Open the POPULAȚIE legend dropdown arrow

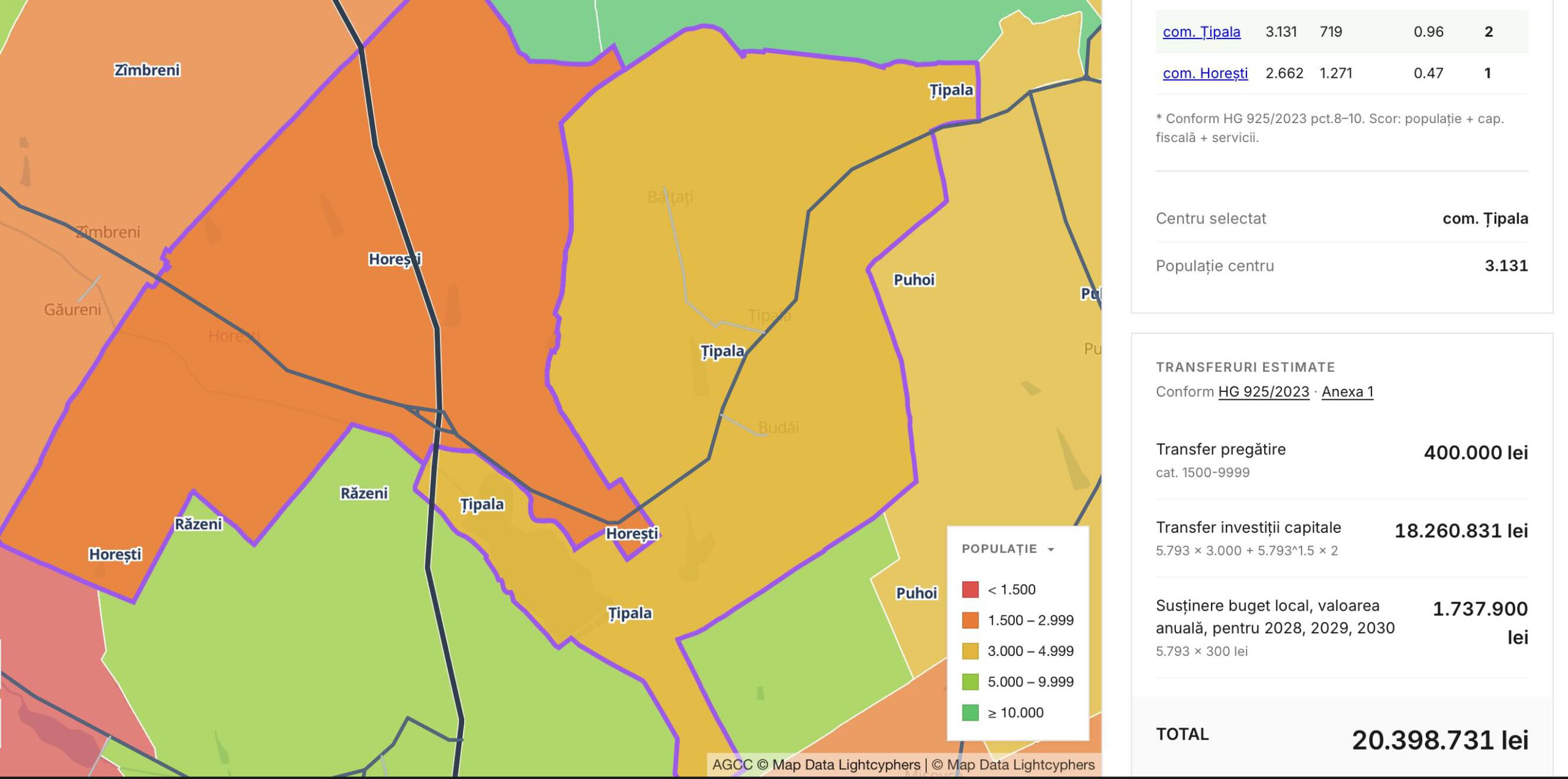tap(1051, 549)
